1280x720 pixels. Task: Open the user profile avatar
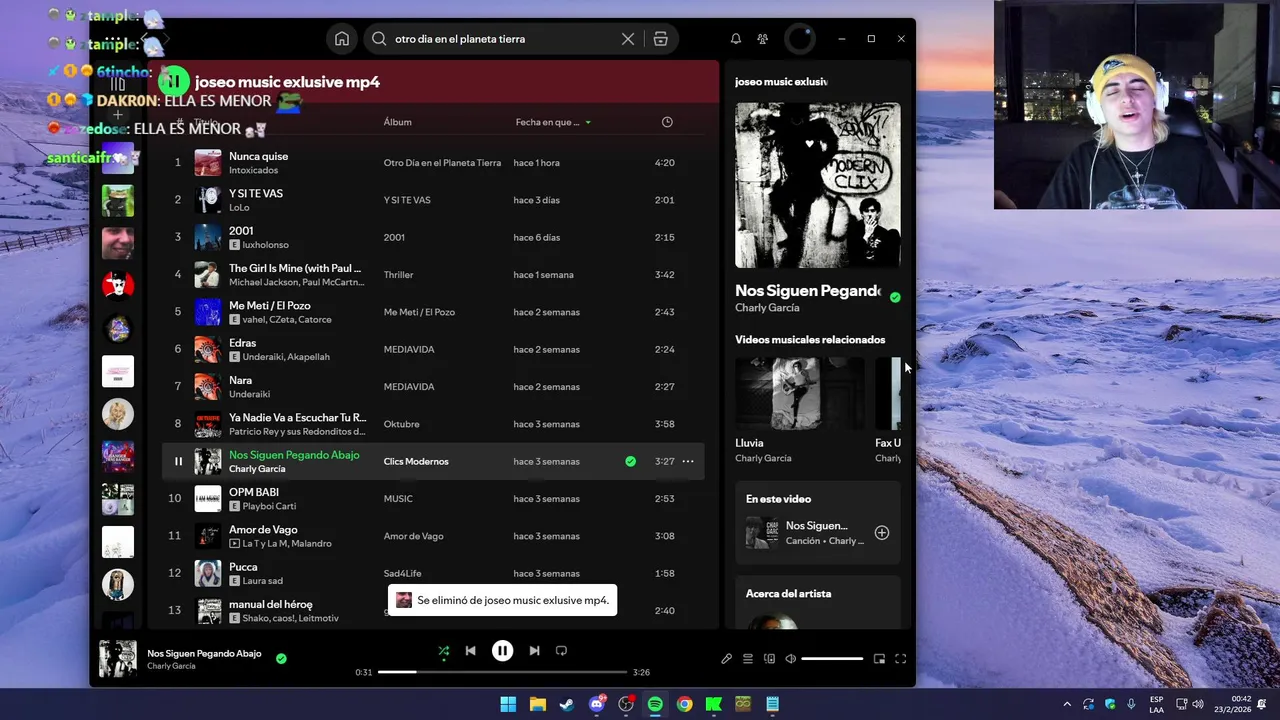800,39
